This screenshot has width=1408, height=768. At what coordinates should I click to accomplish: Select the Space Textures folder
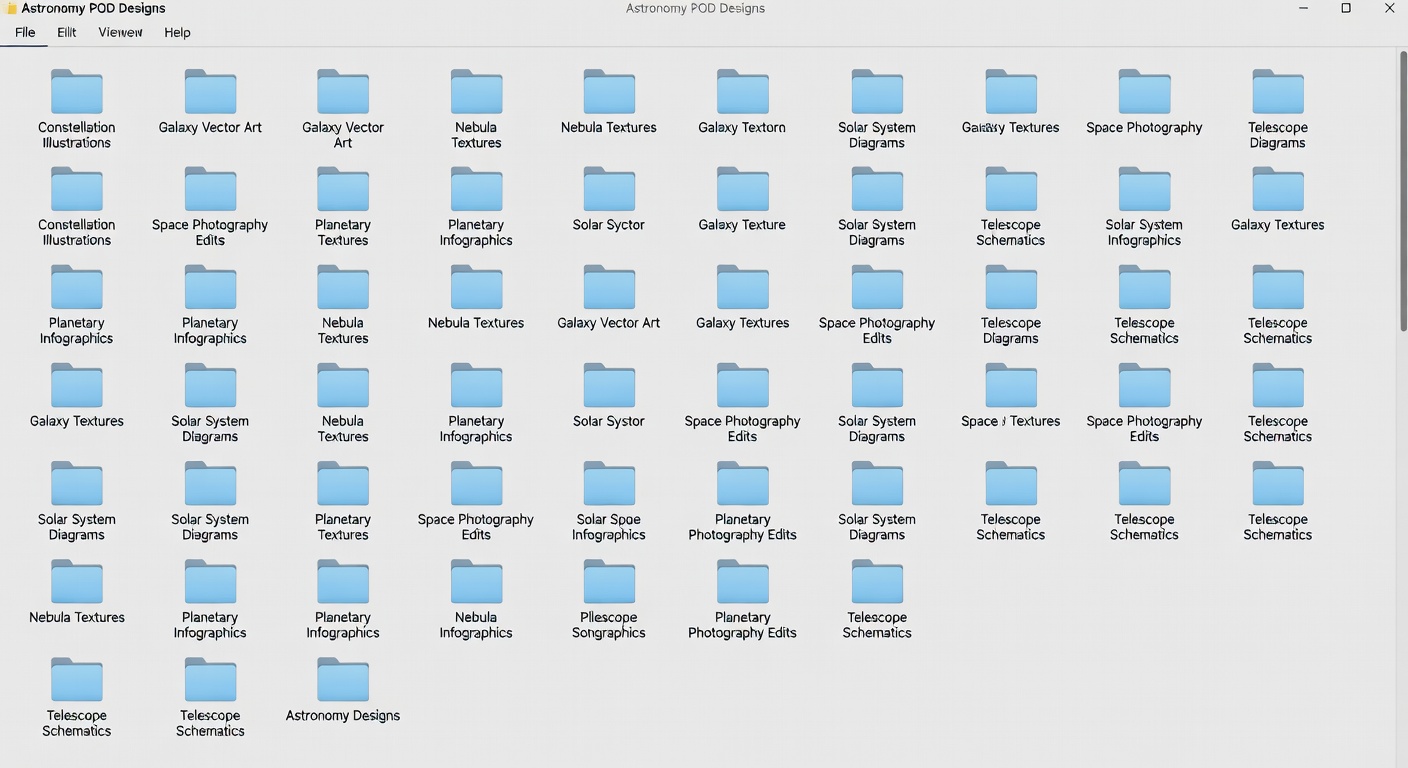click(1010, 395)
